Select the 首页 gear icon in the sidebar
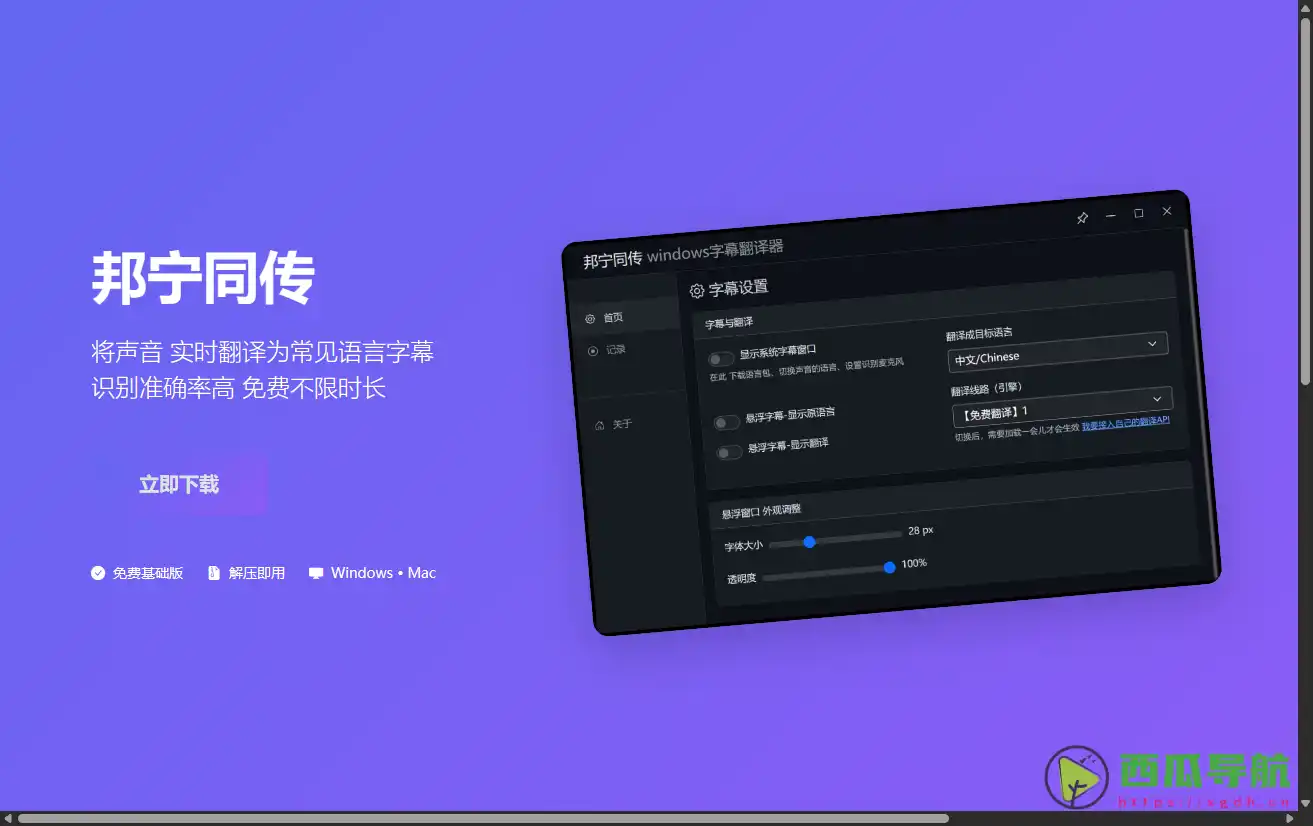 point(591,318)
